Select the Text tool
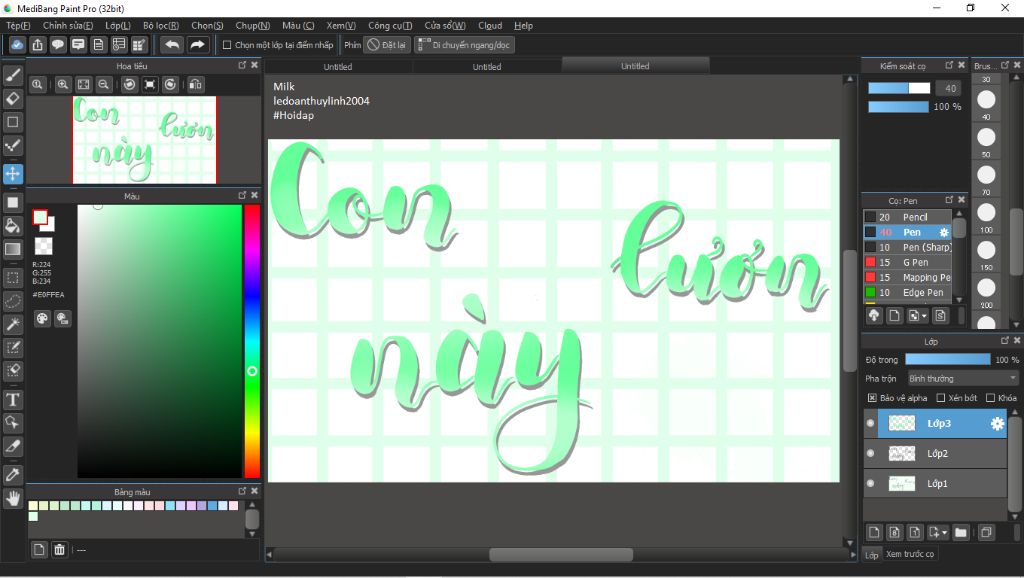 (x=12, y=400)
